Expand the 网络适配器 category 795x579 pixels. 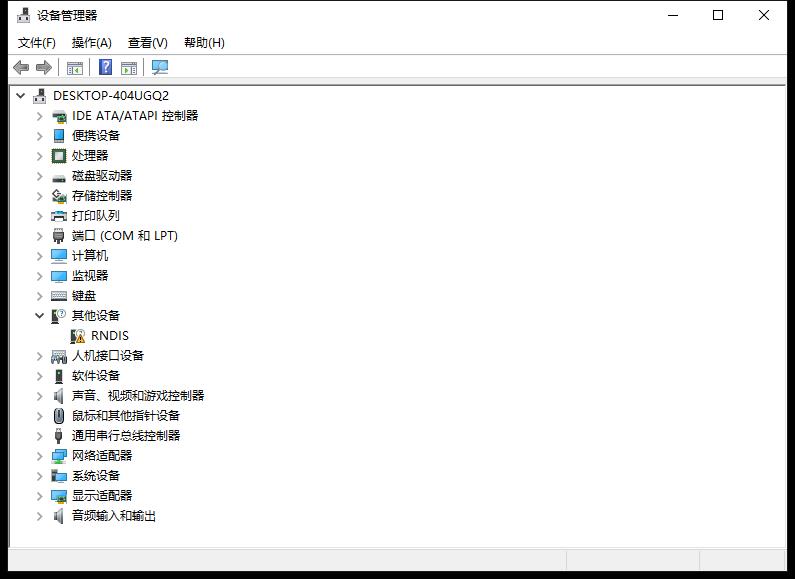pyautogui.click(x=40, y=456)
